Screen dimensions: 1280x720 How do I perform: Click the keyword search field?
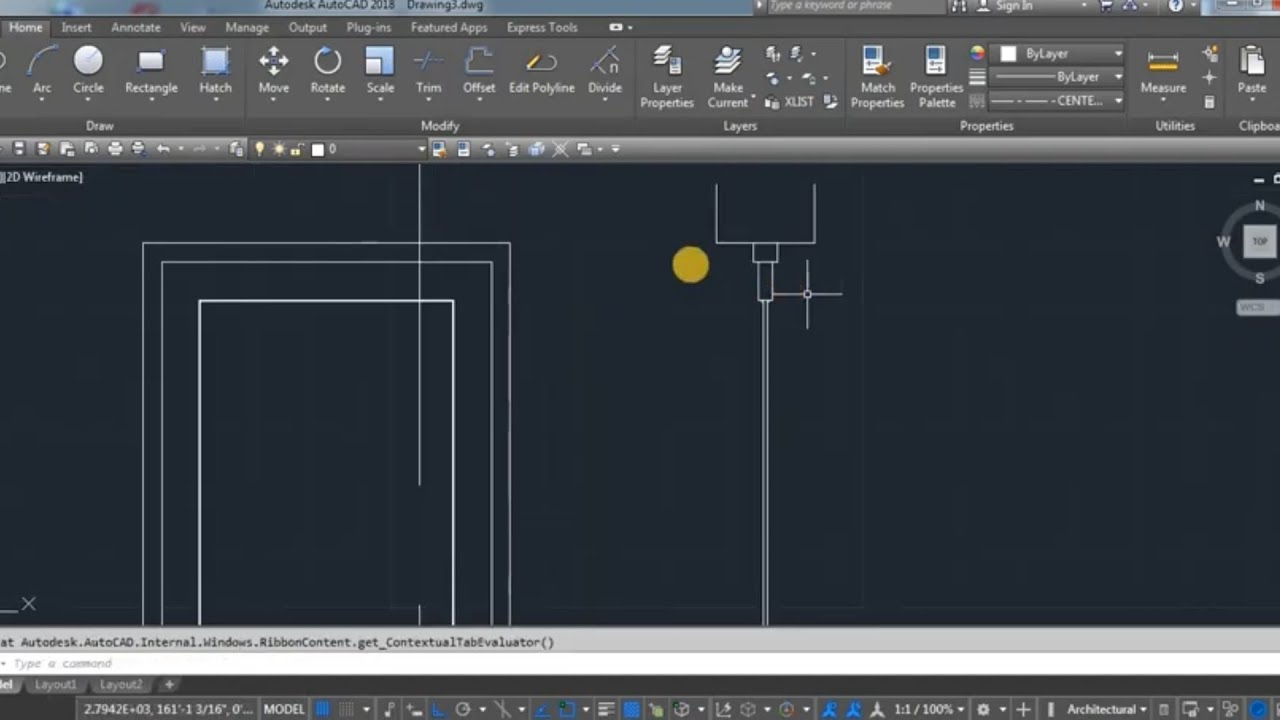855,6
